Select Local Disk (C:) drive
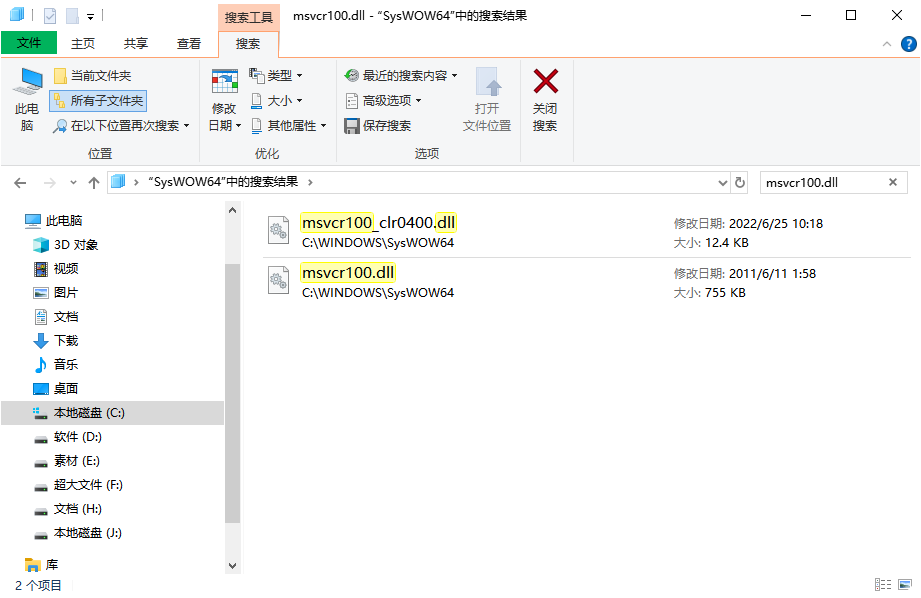The height and width of the screenshot is (598, 921). (112, 413)
